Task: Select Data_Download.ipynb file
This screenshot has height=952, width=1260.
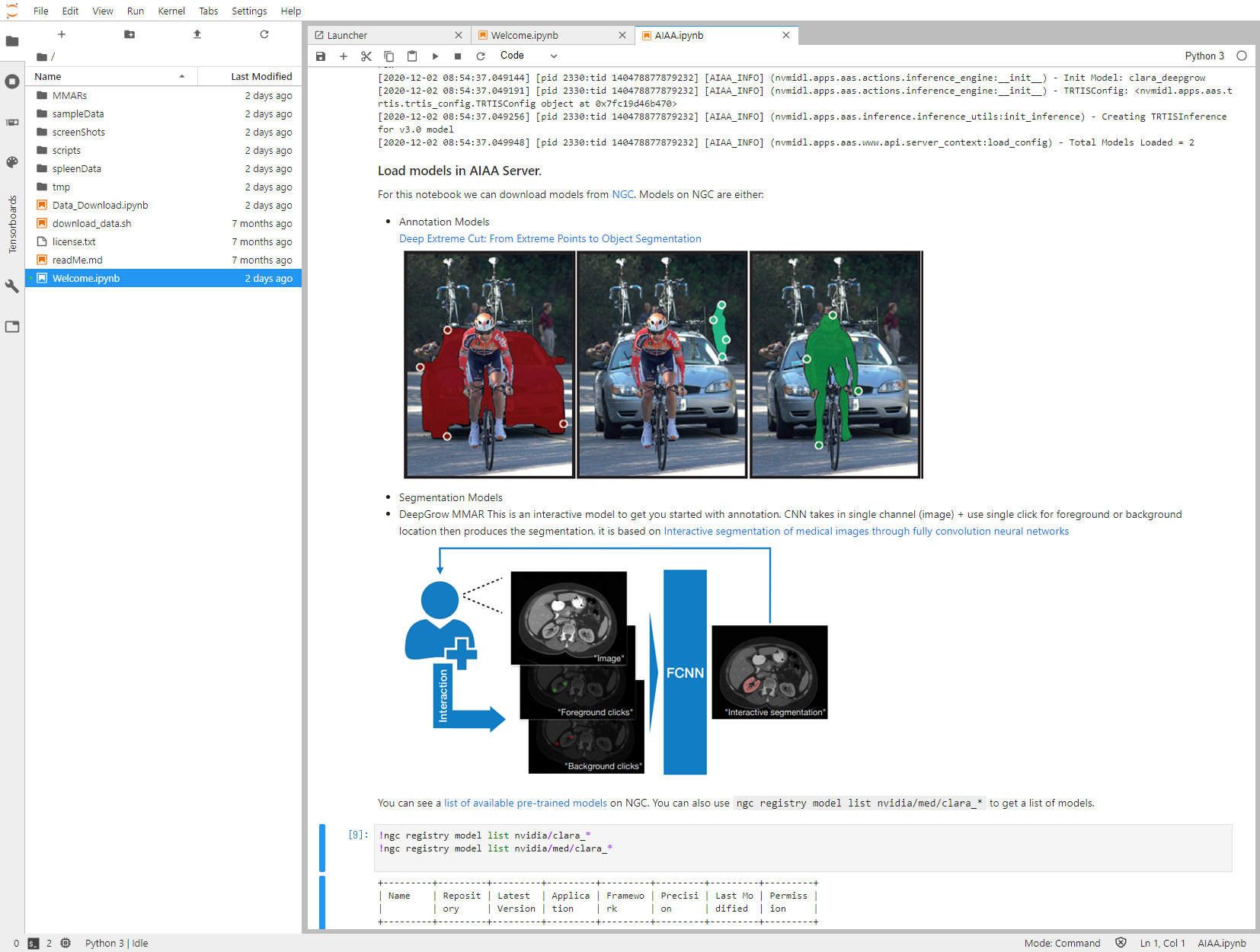Action: tap(164, 205)
